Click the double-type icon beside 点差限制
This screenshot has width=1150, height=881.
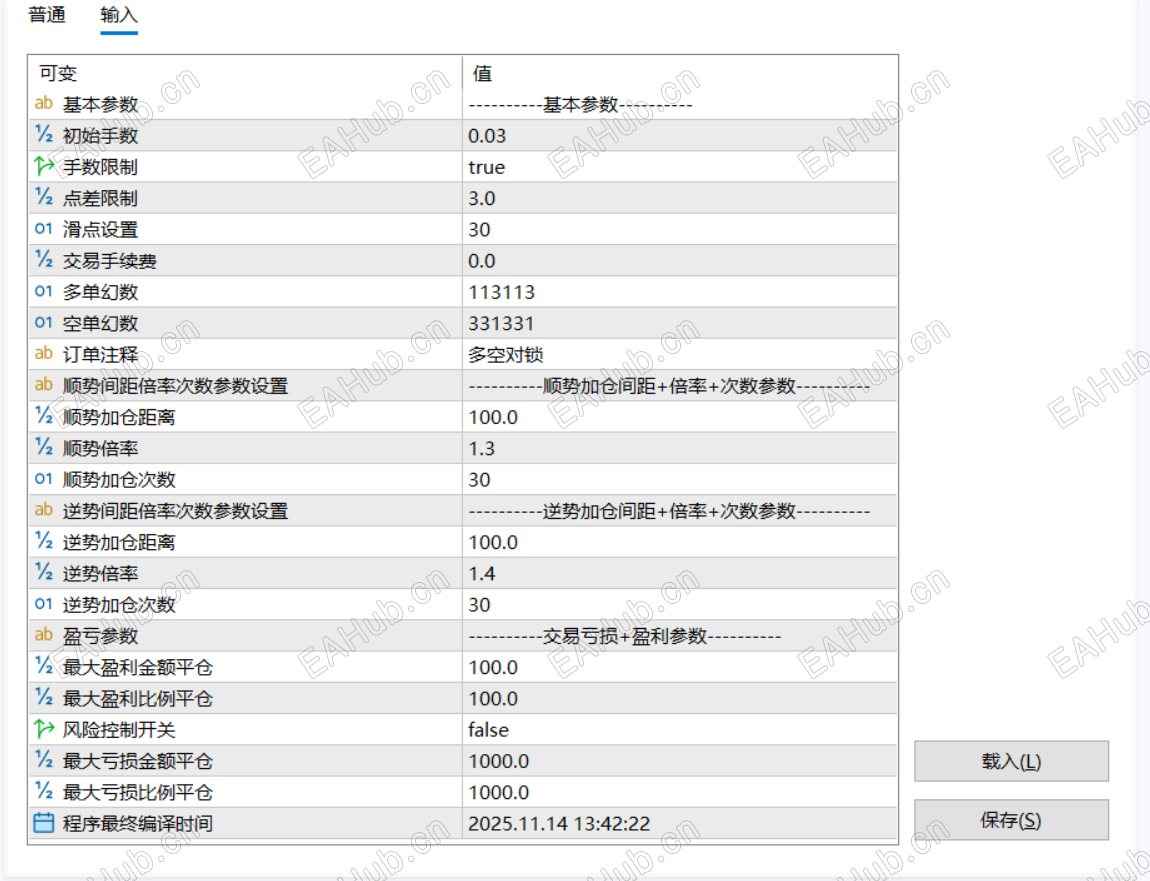point(44,197)
